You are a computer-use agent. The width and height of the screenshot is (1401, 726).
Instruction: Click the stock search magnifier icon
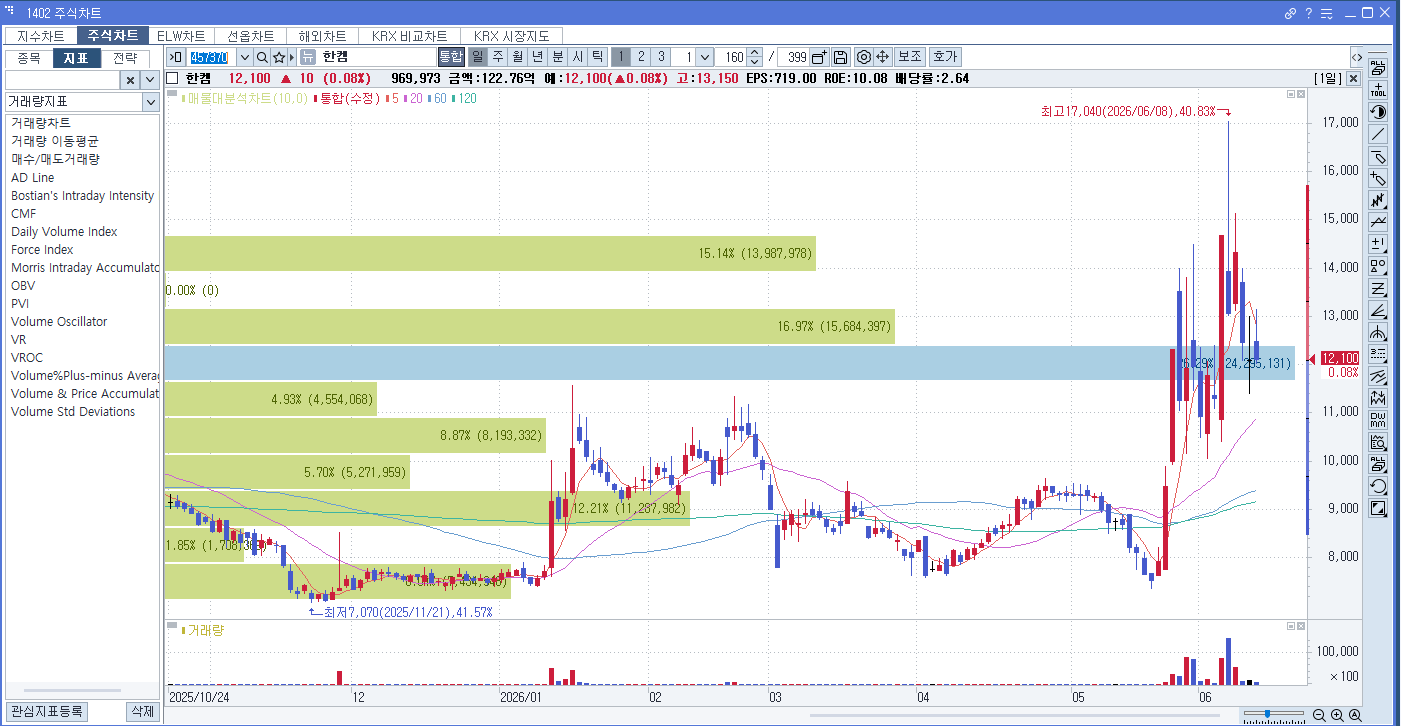coord(262,57)
